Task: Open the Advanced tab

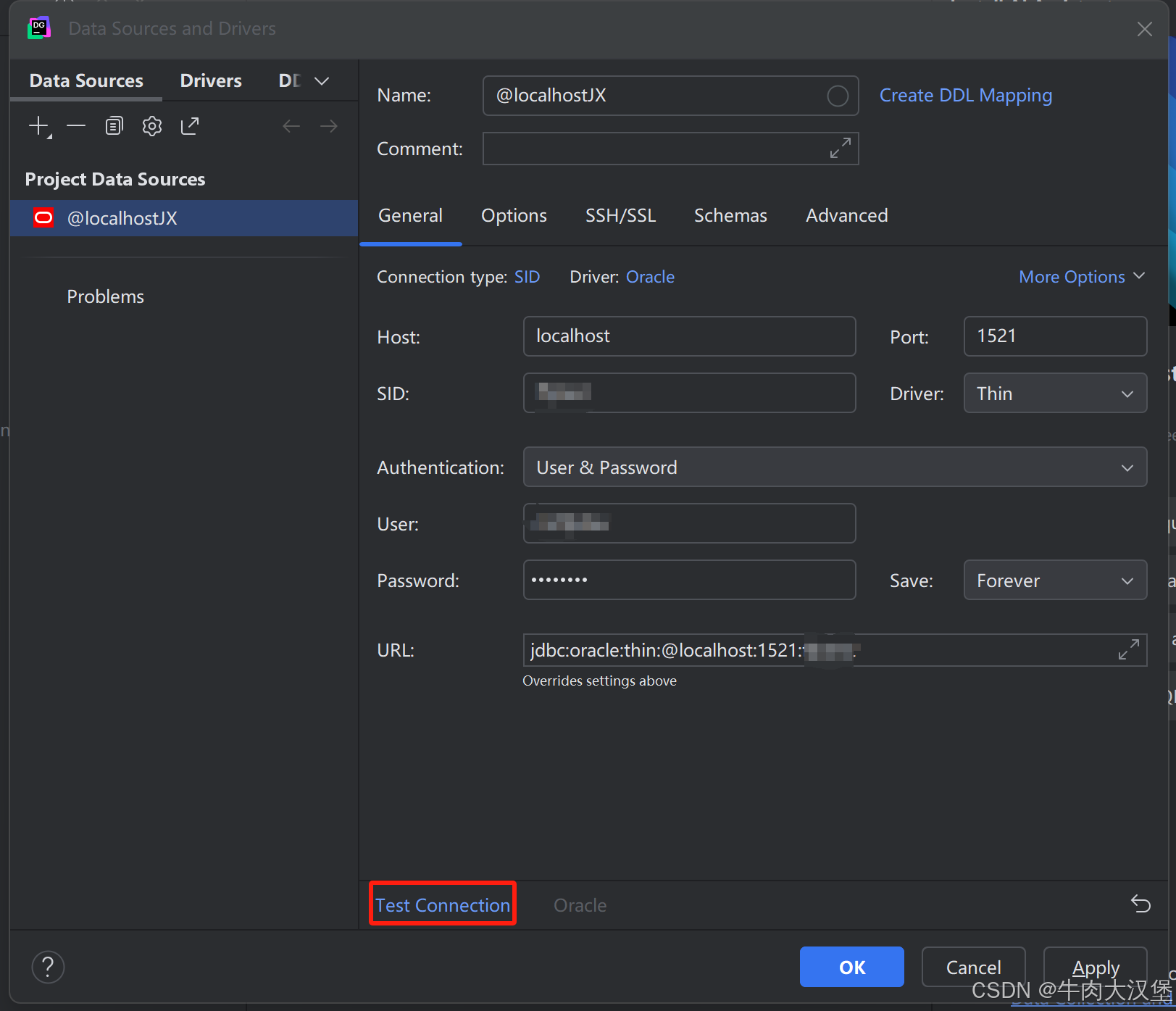Action: tap(846, 215)
